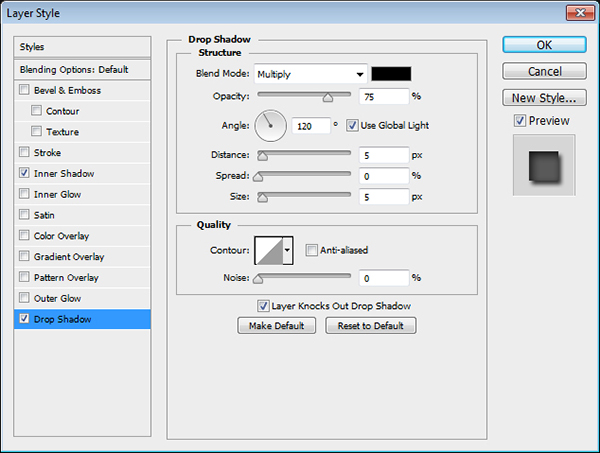Uncheck the Inner Shadow effect
Image resolution: width=600 pixels, height=453 pixels.
click(24, 173)
